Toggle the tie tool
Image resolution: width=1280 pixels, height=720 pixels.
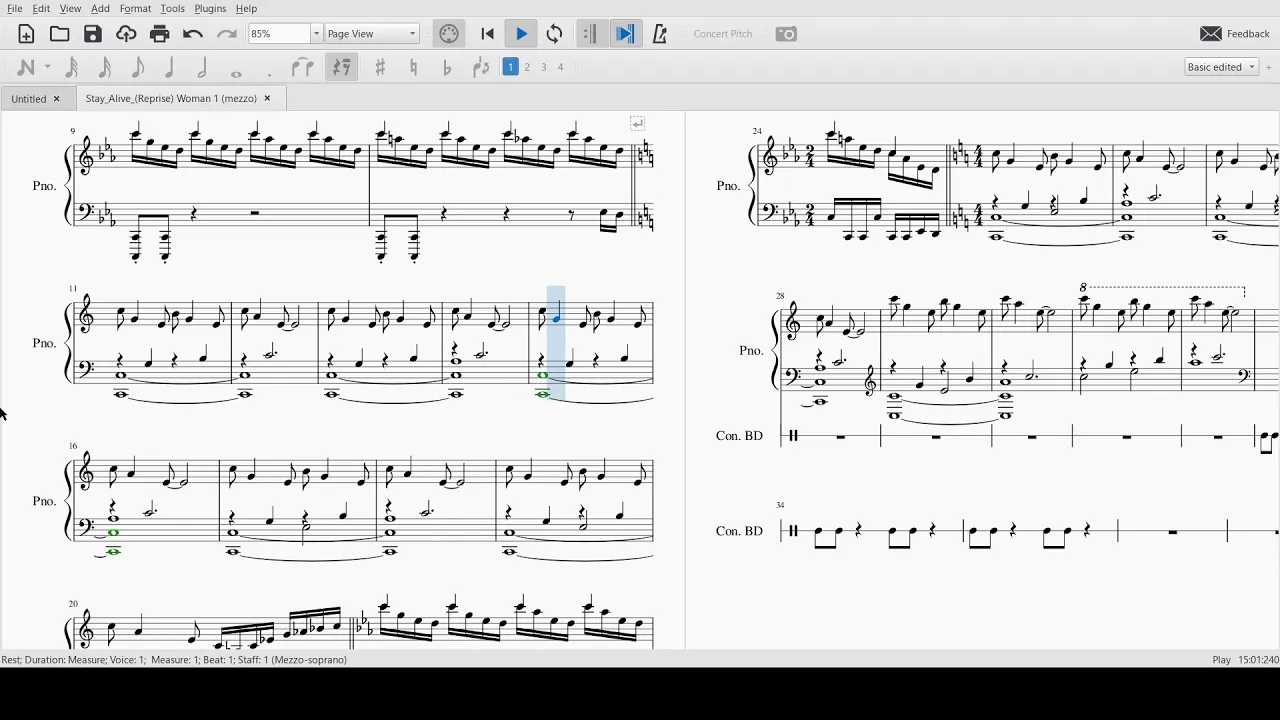point(302,67)
